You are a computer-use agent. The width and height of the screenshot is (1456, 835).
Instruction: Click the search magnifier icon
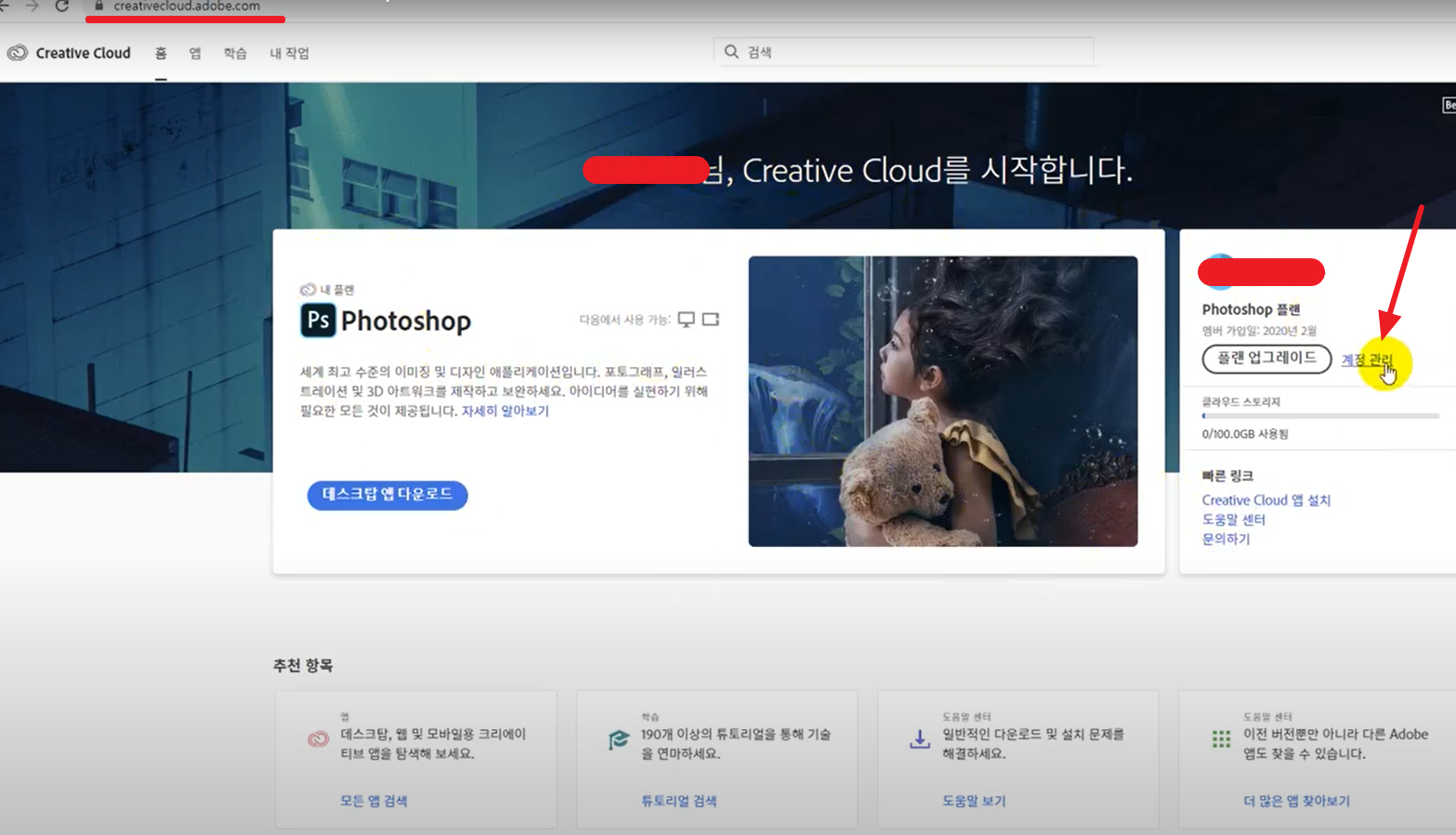tap(731, 52)
